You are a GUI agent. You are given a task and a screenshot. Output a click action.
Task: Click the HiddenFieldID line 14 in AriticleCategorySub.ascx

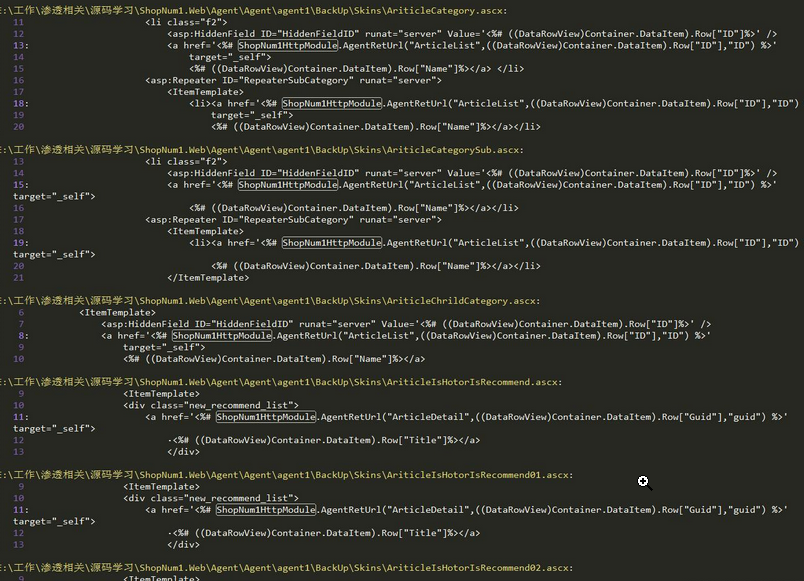coord(472,173)
